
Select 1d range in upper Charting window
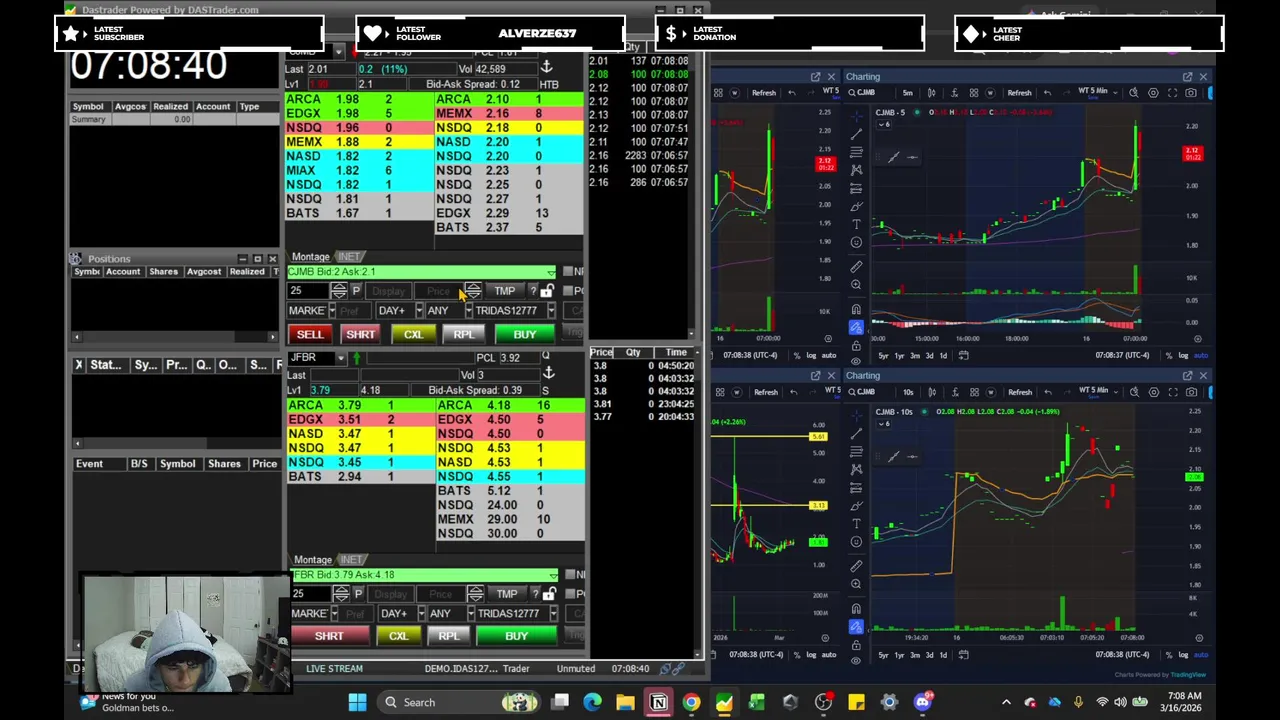pyautogui.click(x=943, y=356)
